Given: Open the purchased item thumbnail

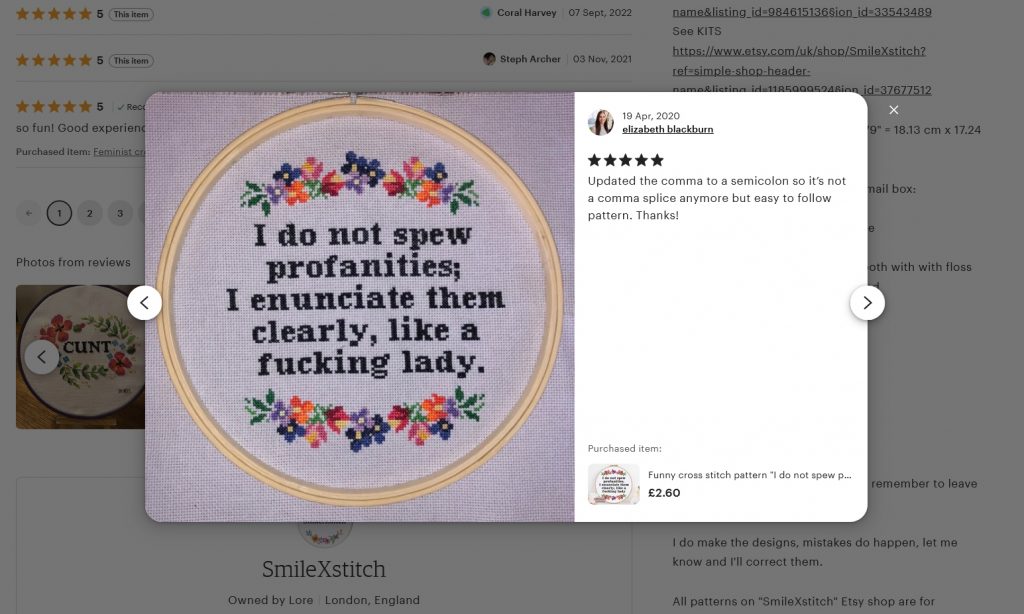Looking at the screenshot, I should coord(613,484).
